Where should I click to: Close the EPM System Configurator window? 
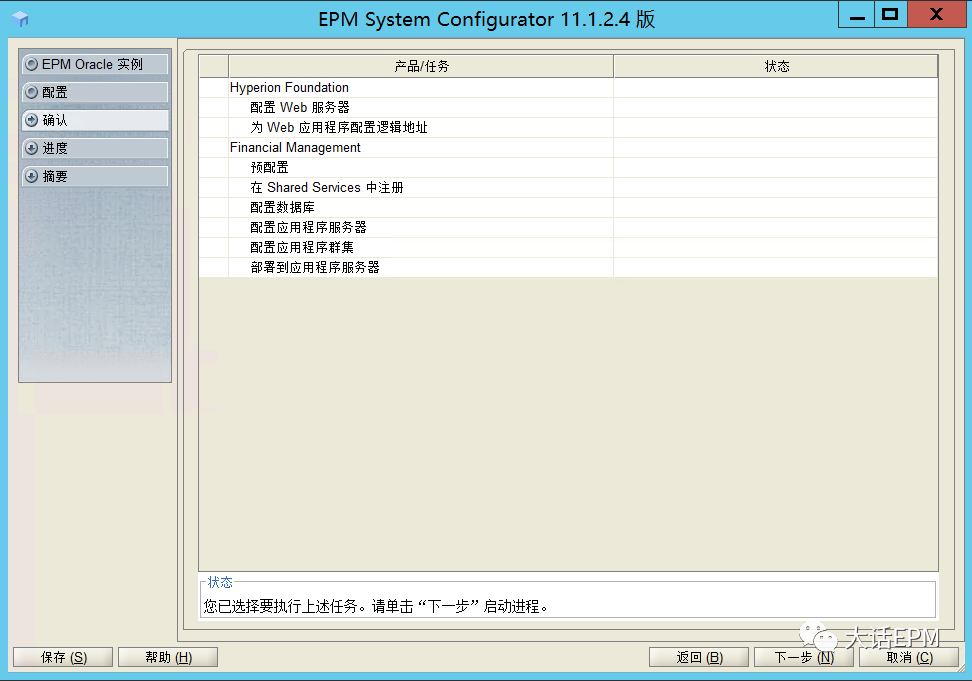pyautogui.click(x=936, y=15)
